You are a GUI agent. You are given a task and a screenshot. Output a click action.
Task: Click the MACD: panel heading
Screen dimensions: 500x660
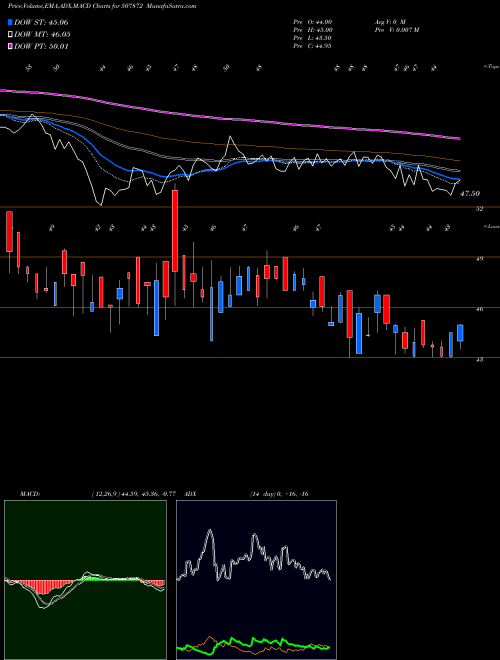coord(30,494)
